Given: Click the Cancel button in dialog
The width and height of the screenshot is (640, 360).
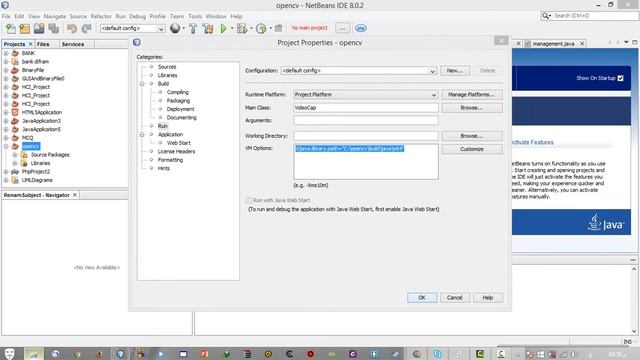Looking at the screenshot, I should pos(454,298).
